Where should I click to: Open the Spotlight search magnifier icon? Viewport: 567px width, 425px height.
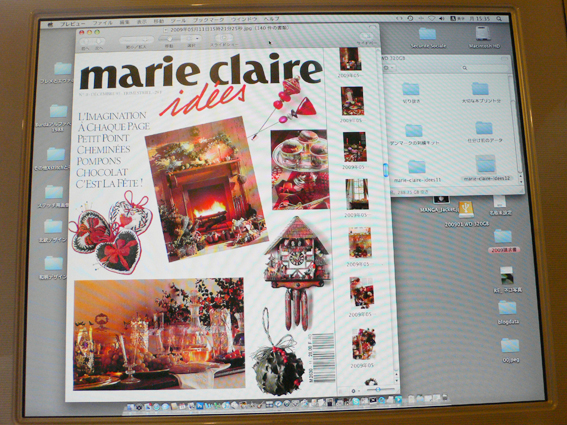tap(499, 18)
